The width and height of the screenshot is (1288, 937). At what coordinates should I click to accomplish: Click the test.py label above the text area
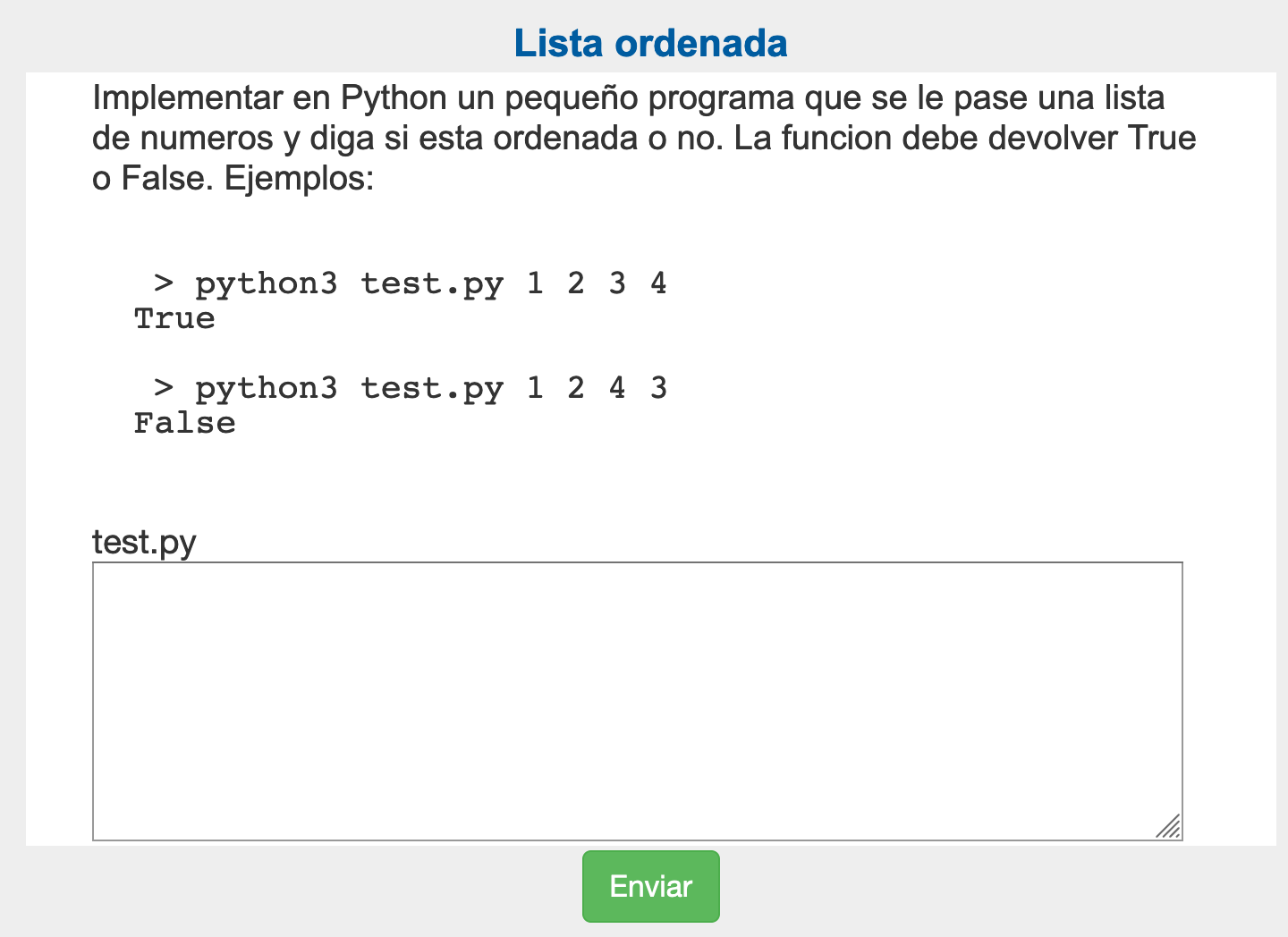[144, 542]
